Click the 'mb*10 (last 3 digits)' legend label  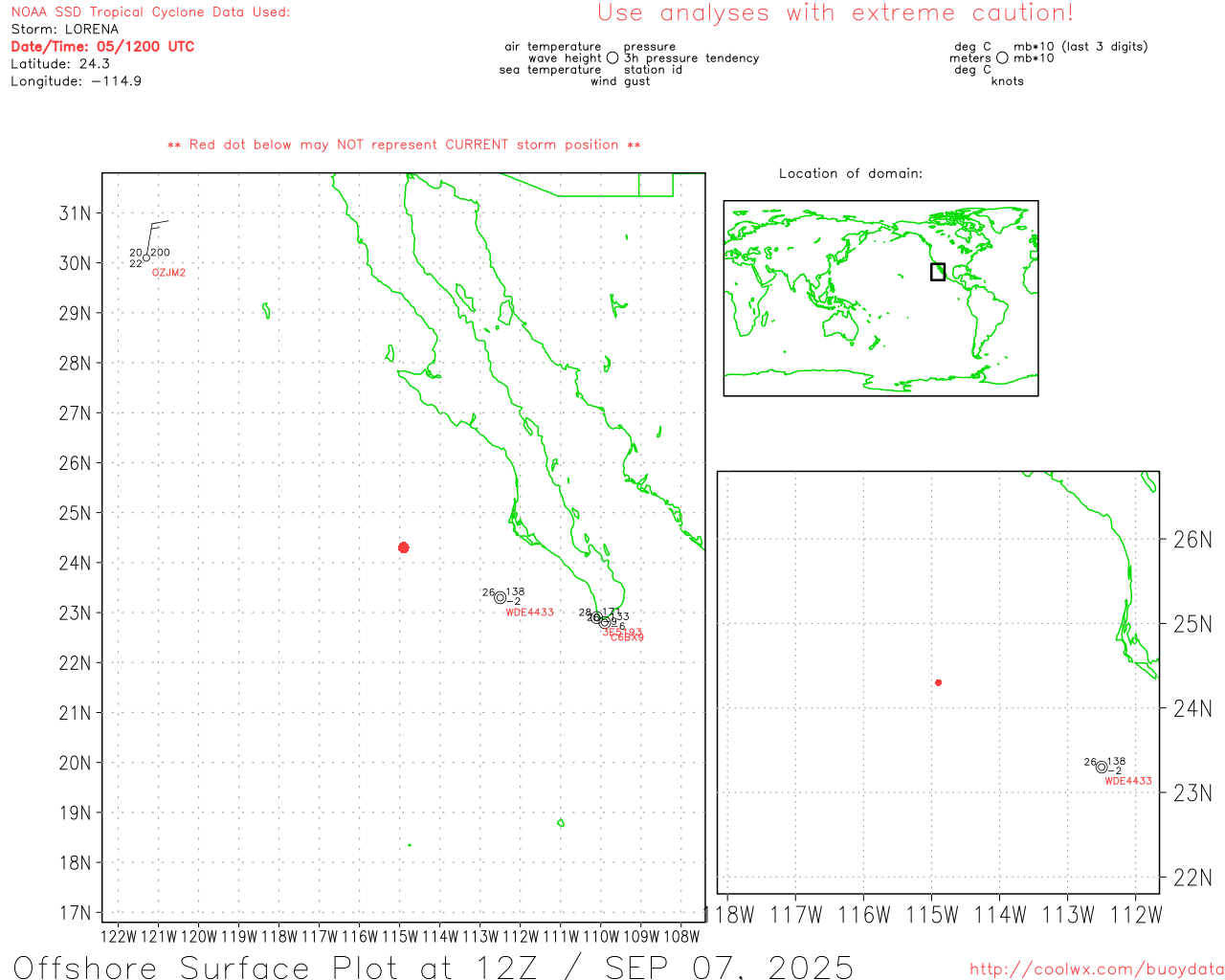click(x=1081, y=47)
